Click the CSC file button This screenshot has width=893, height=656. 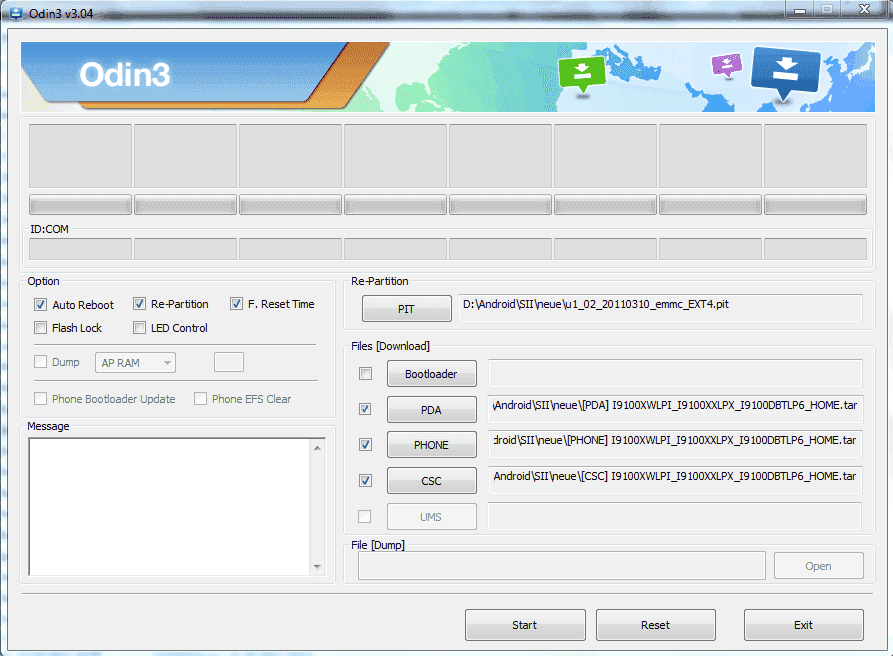tap(432, 481)
